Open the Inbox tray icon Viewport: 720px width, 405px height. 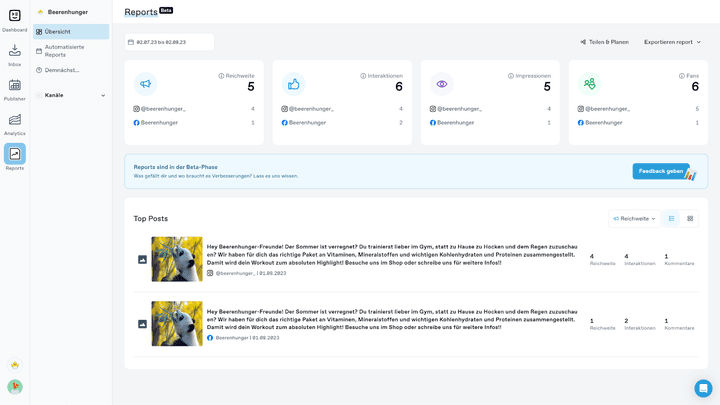point(15,50)
